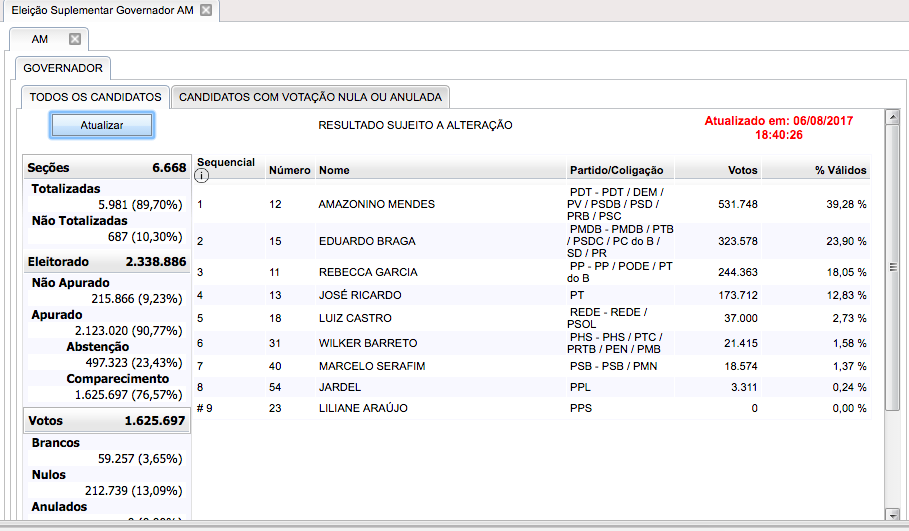Close the AM tab

[75, 39]
